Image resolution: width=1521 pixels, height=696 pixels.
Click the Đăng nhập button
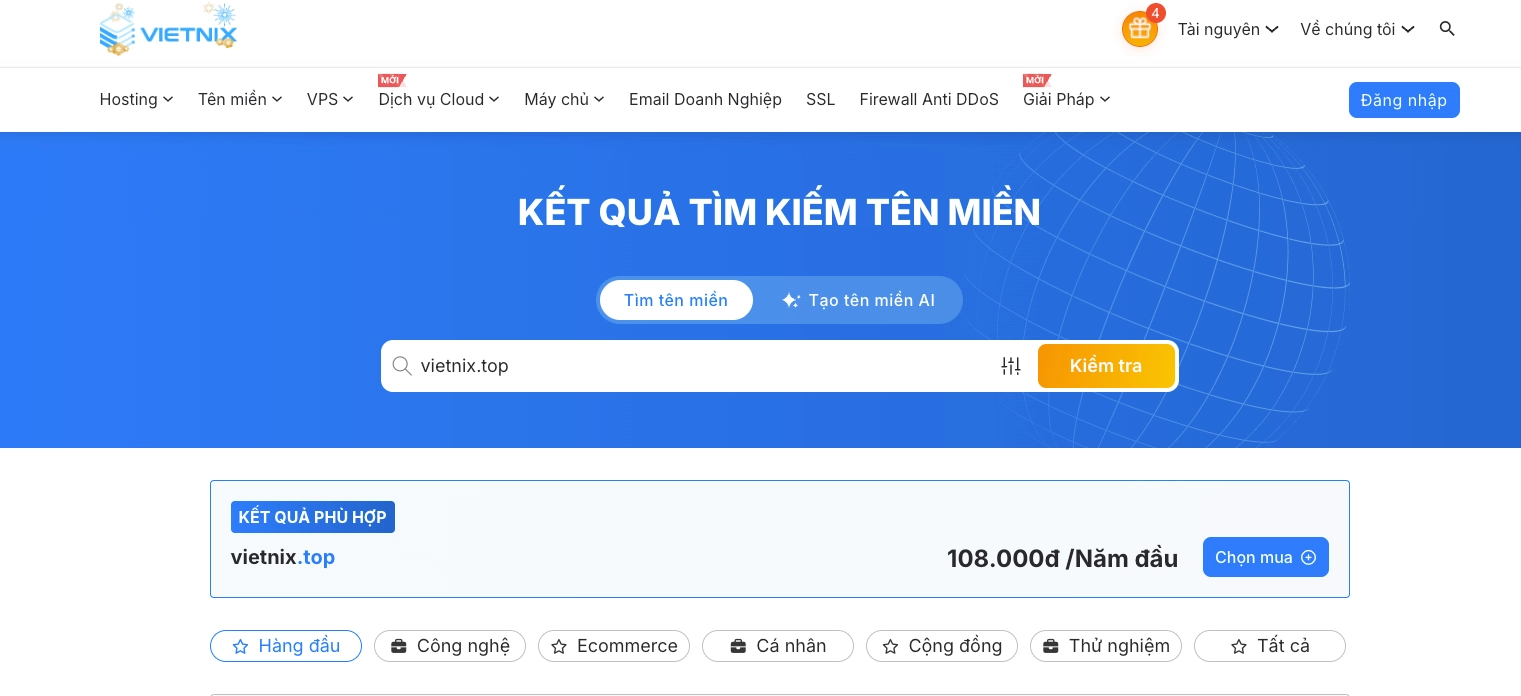pos(1404,100)
